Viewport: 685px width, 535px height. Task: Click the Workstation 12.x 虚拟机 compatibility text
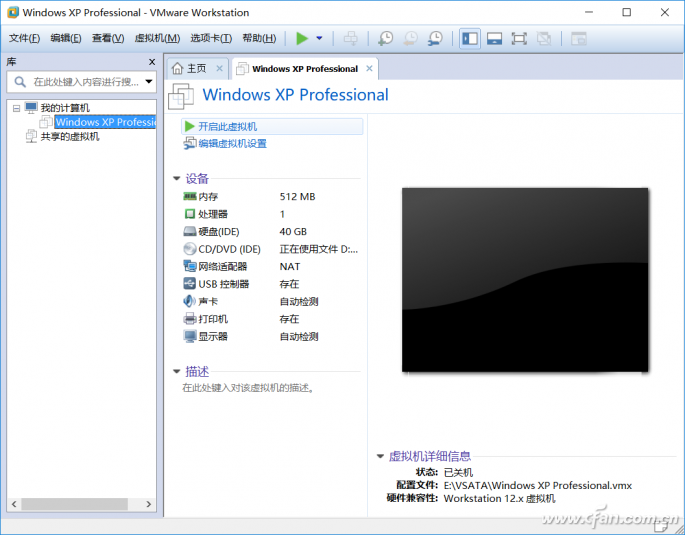coord(499,498)
